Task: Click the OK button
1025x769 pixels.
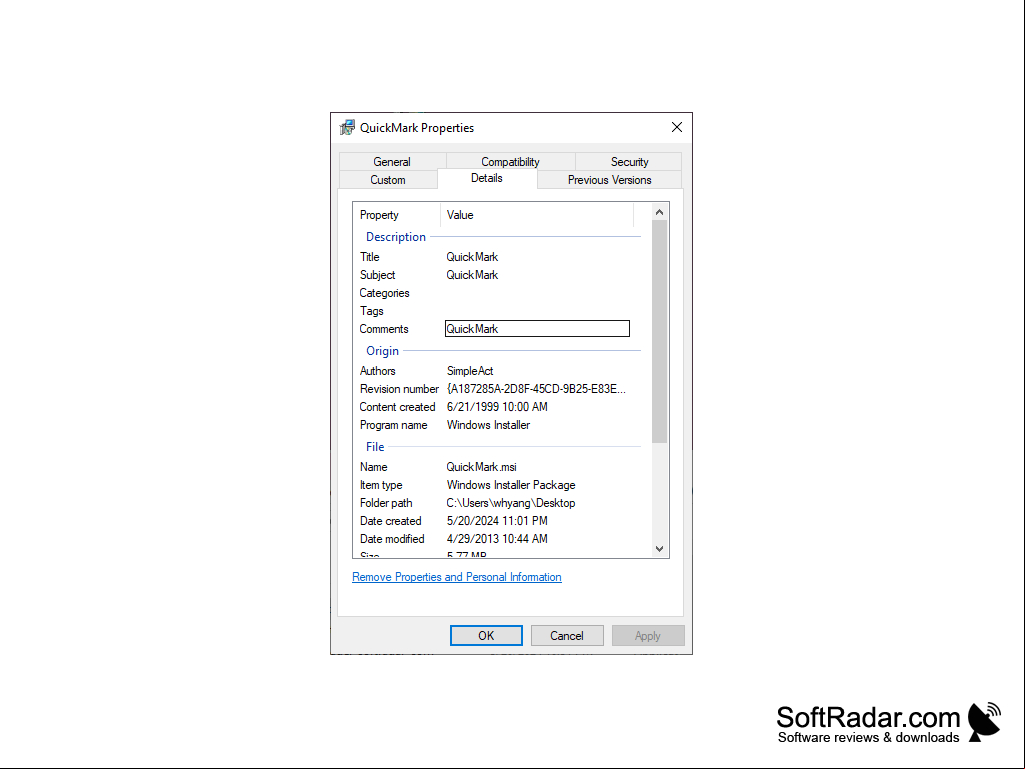Action: pyautogui.click(x=486, y=636)
